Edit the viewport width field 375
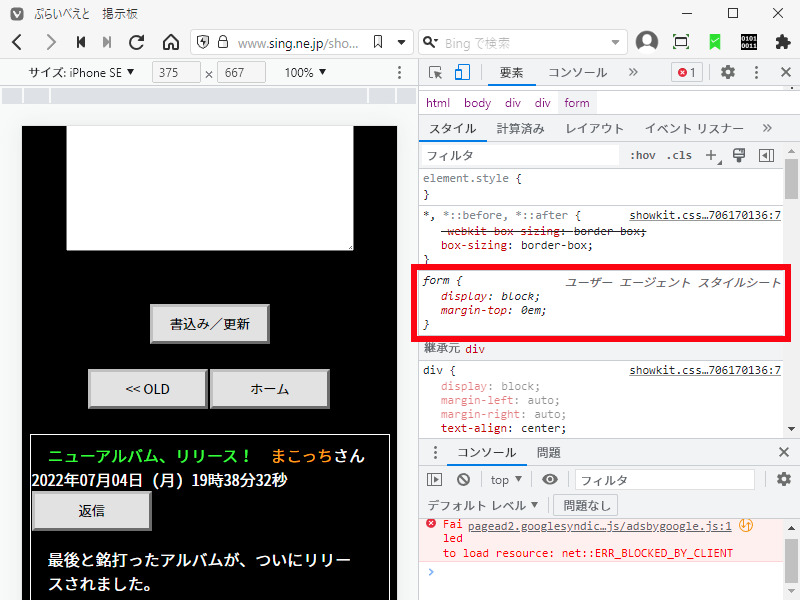800x600 pixels. click(176, 72)
